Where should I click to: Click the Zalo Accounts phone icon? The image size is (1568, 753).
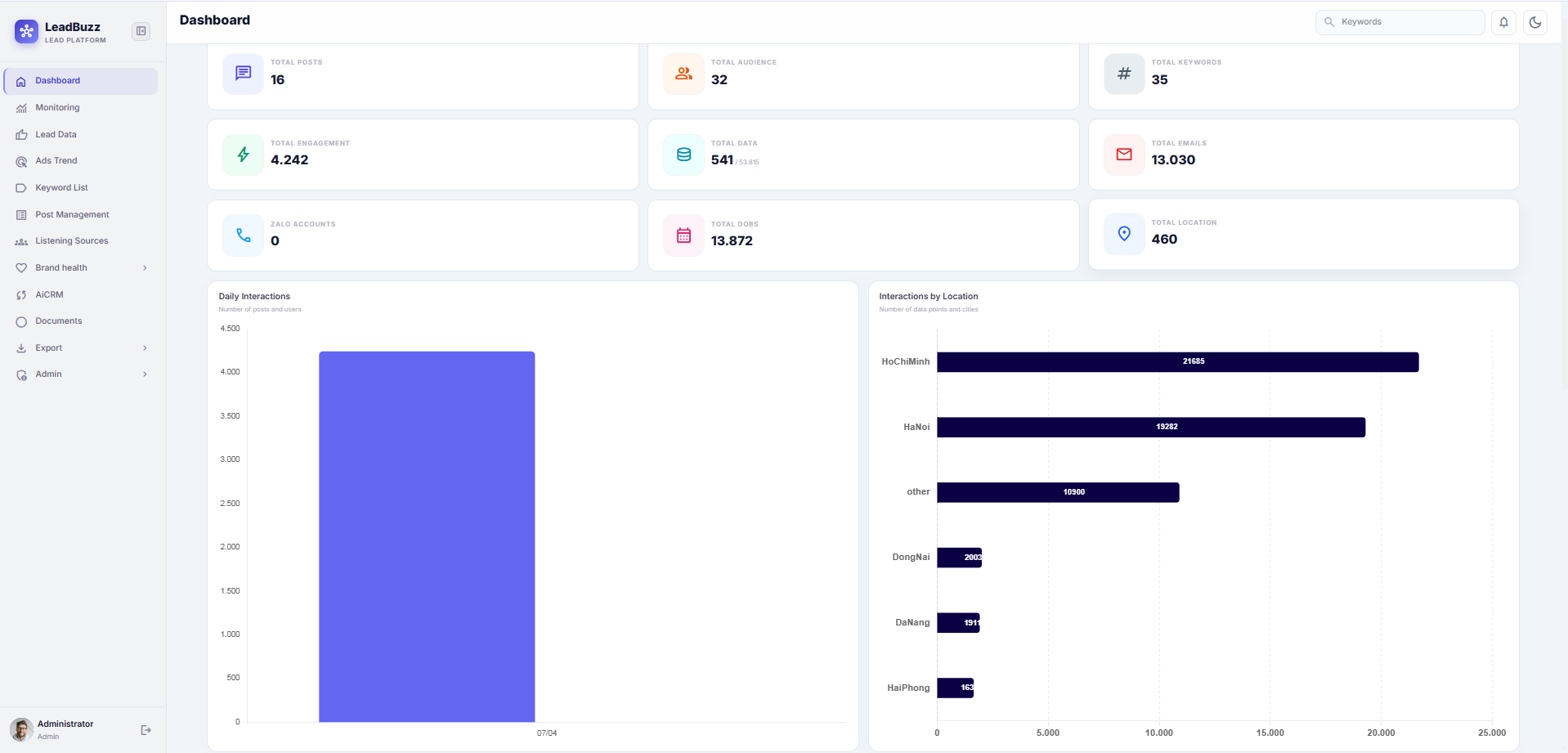click(244, 235)
